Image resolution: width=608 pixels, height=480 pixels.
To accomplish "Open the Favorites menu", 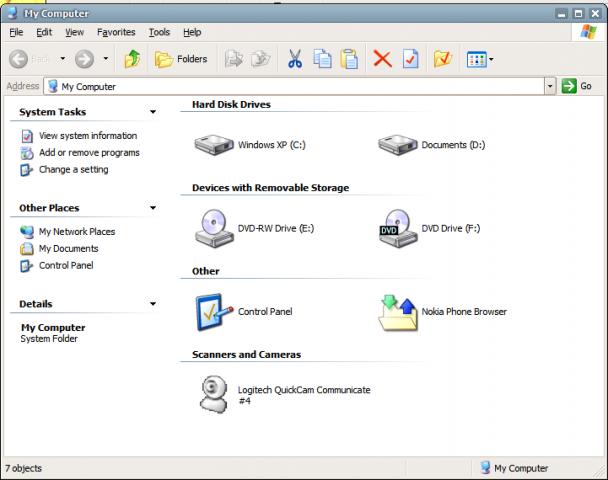I will tap(116, 32).
